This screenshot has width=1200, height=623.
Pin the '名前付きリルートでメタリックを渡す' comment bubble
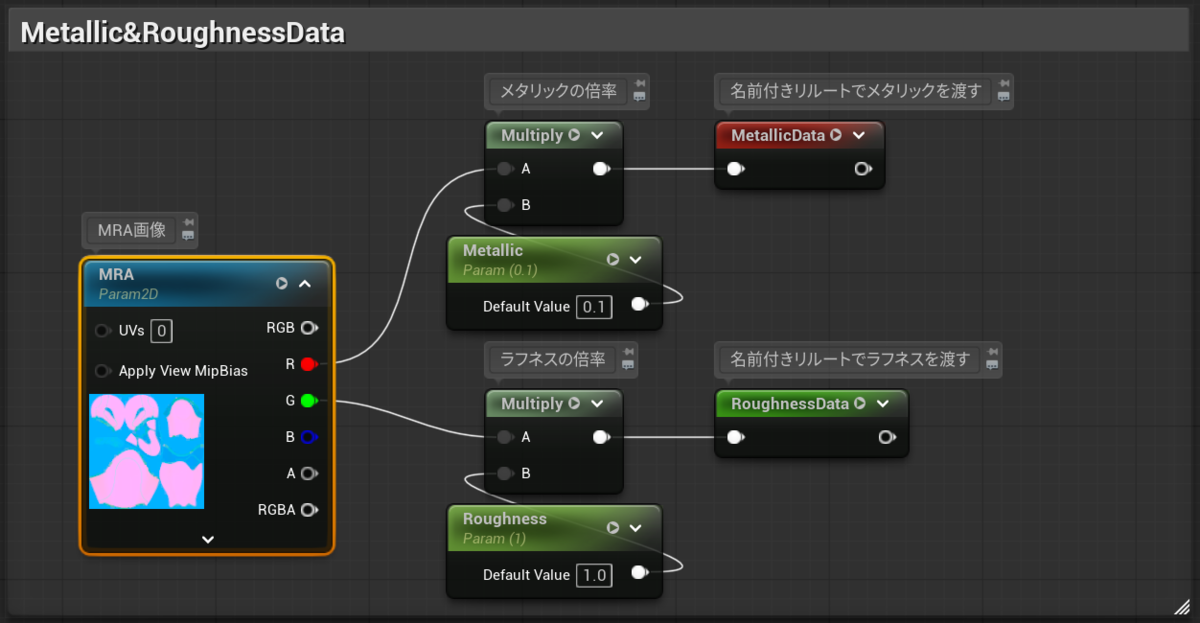coord(1003,83)
